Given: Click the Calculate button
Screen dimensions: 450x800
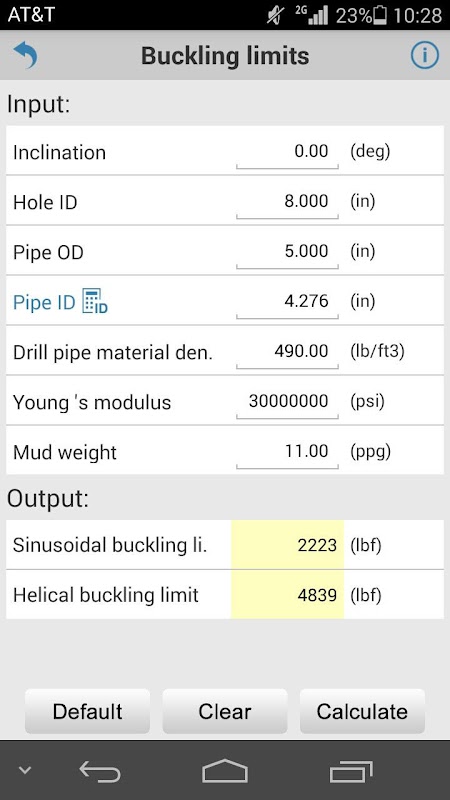Looking at the screenshot, I should [362, 711].
